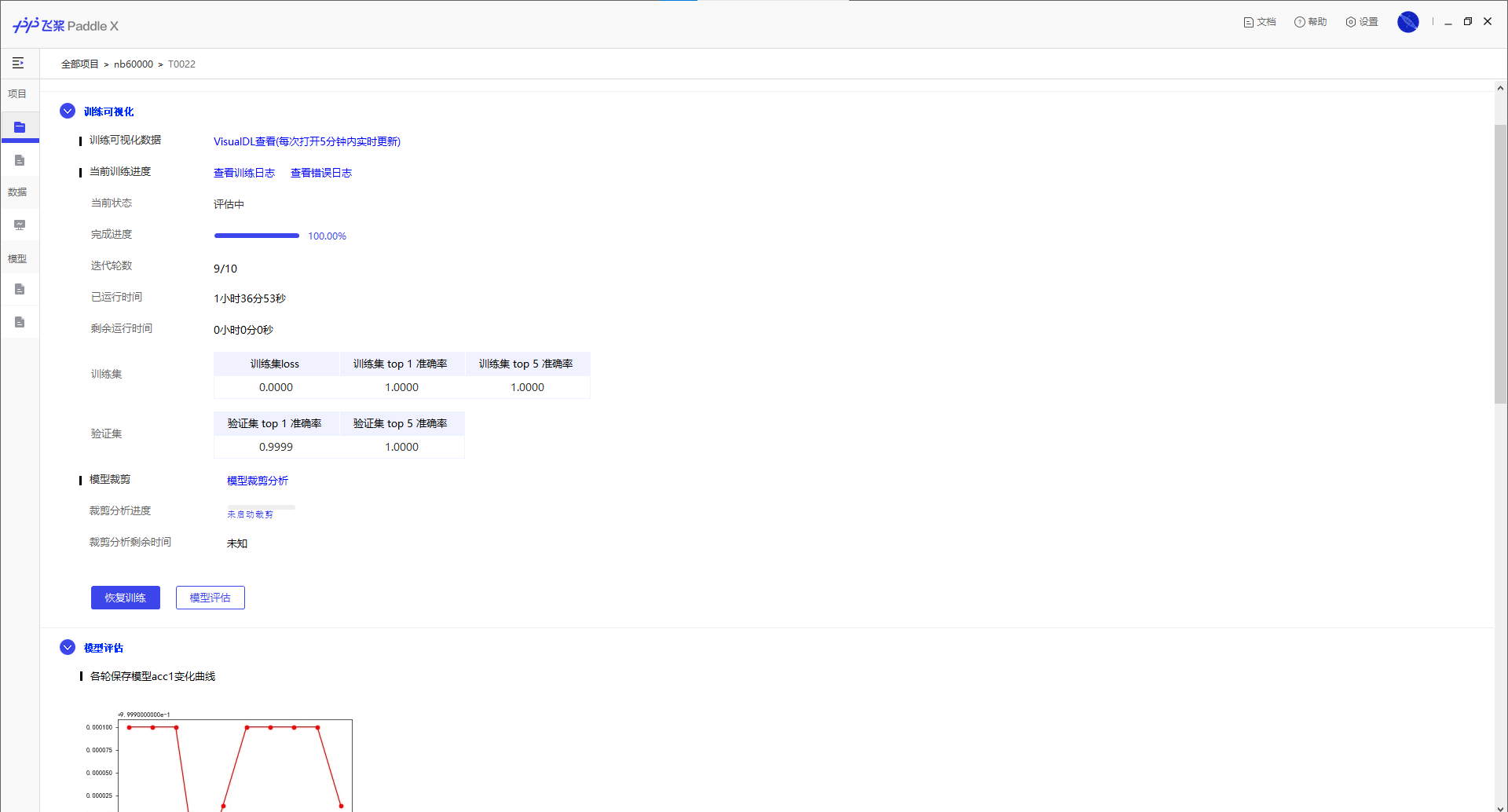Click the 飞桨 Paddle X logo
The image size is (1508, 812).
65,26
